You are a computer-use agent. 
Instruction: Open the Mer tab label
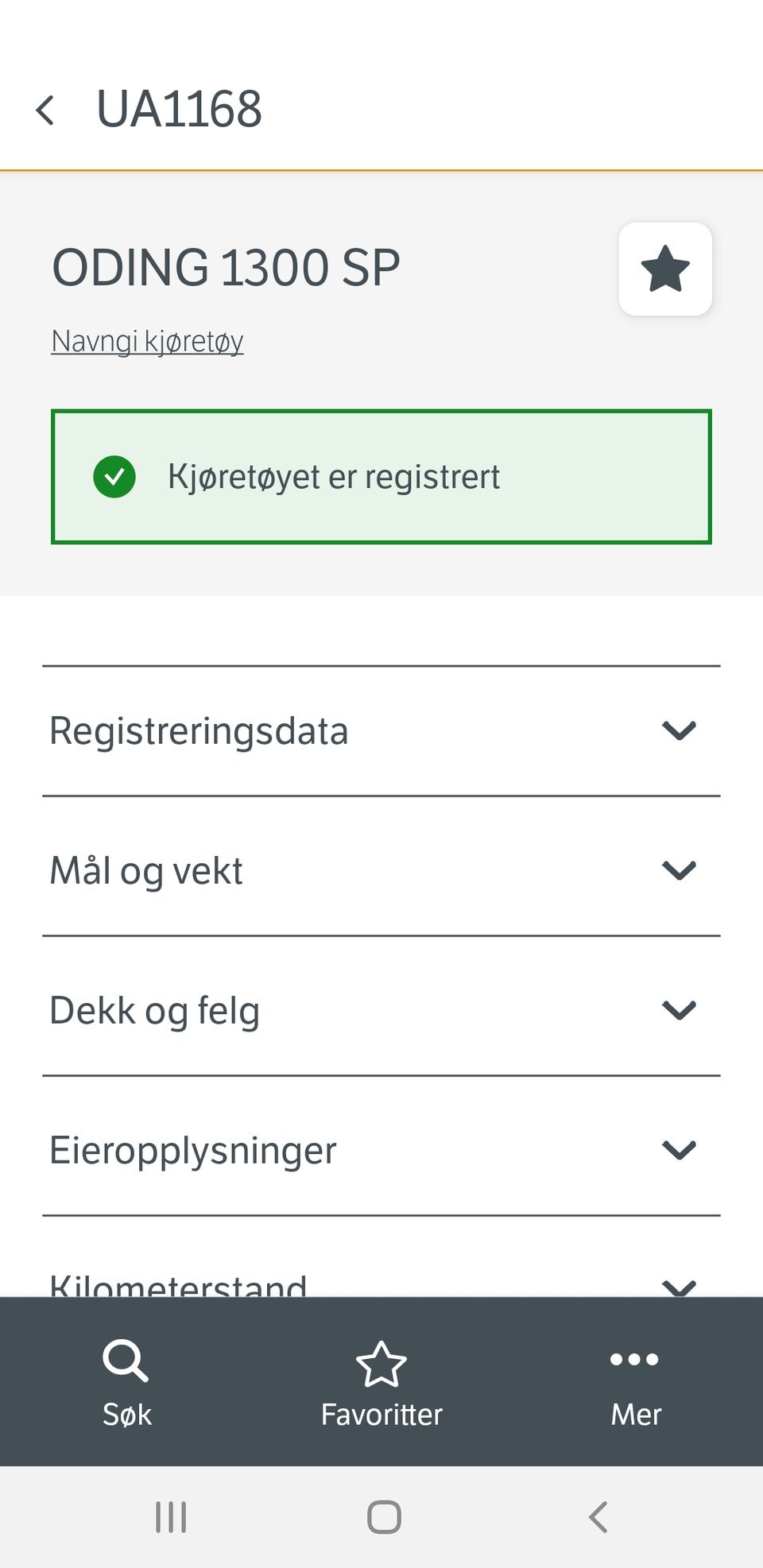pyautogui.click(x=636, y=1415)
